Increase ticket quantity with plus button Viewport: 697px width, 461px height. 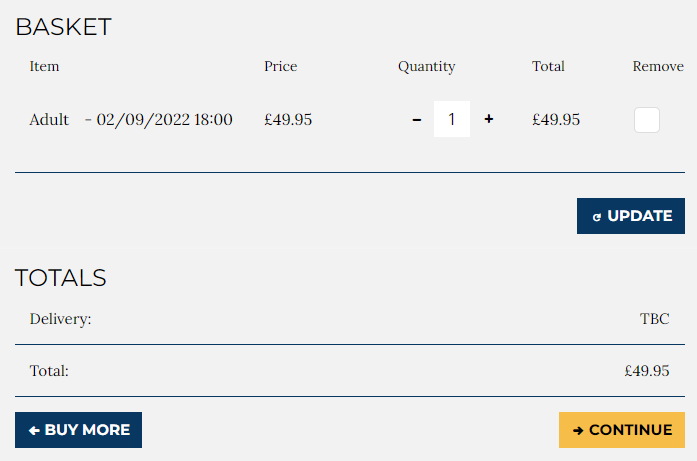click(489, 119)
